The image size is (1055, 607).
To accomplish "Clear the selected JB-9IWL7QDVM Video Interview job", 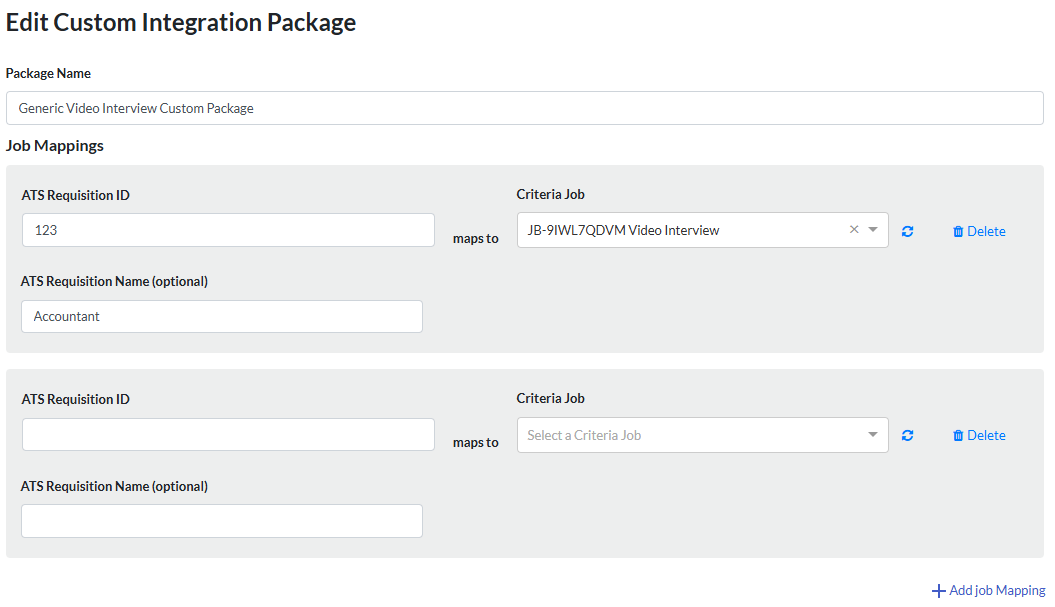I will tap(854, 230).
